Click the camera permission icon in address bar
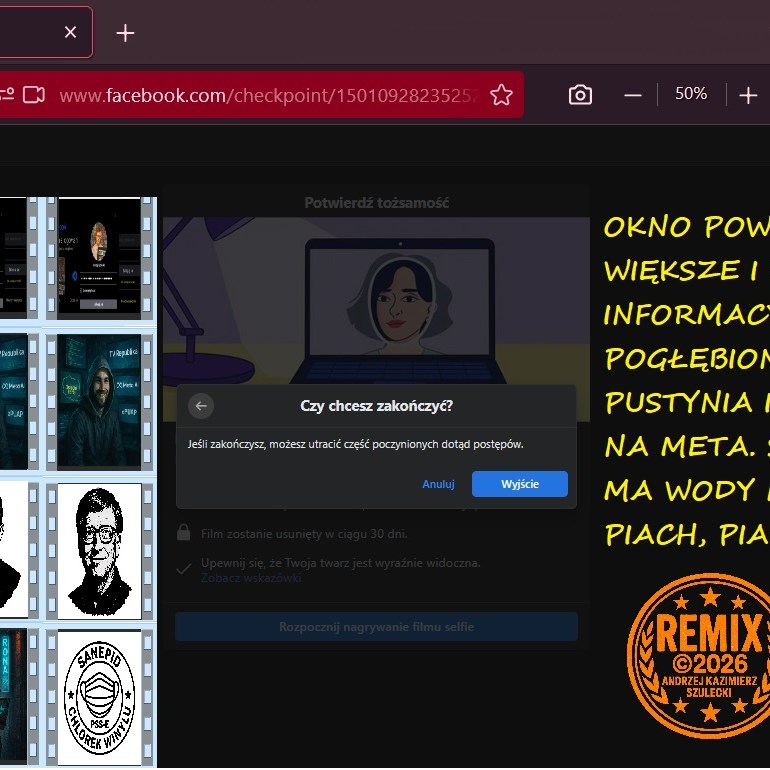Viewport: 770px width, 770px height. (34, 95)
